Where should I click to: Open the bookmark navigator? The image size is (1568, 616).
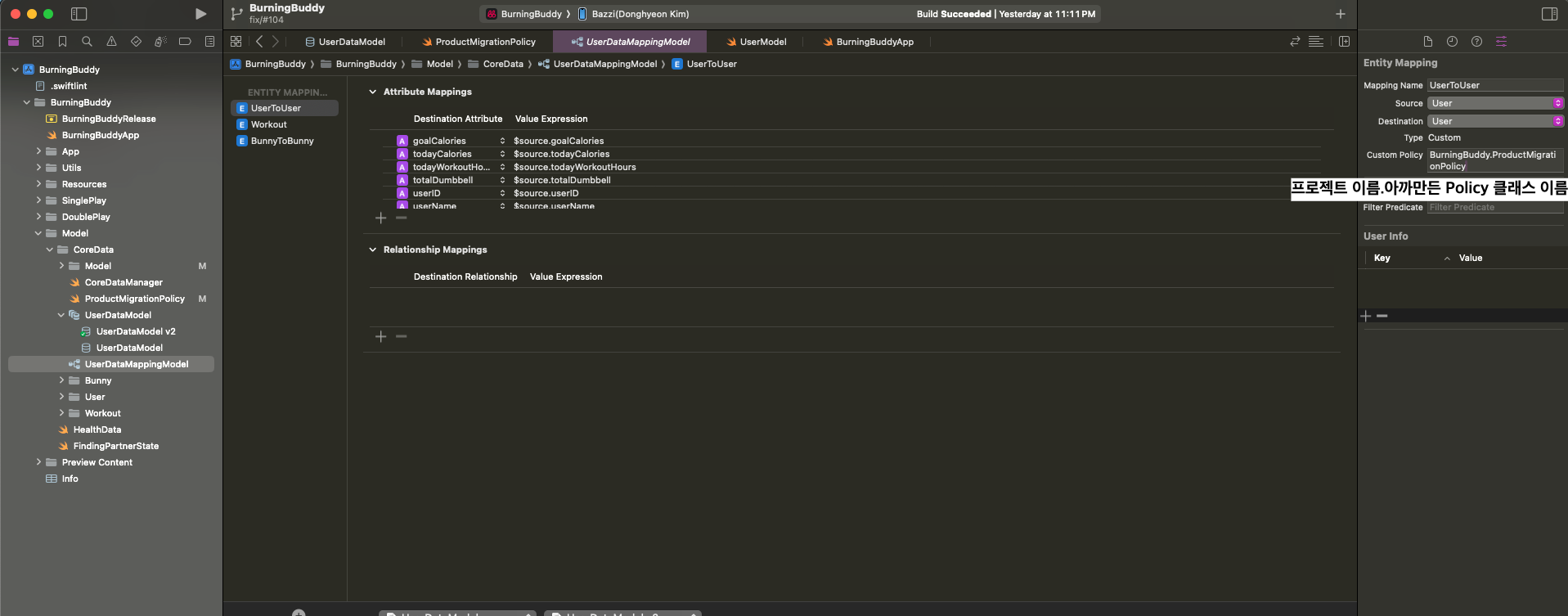click(62, 42)
